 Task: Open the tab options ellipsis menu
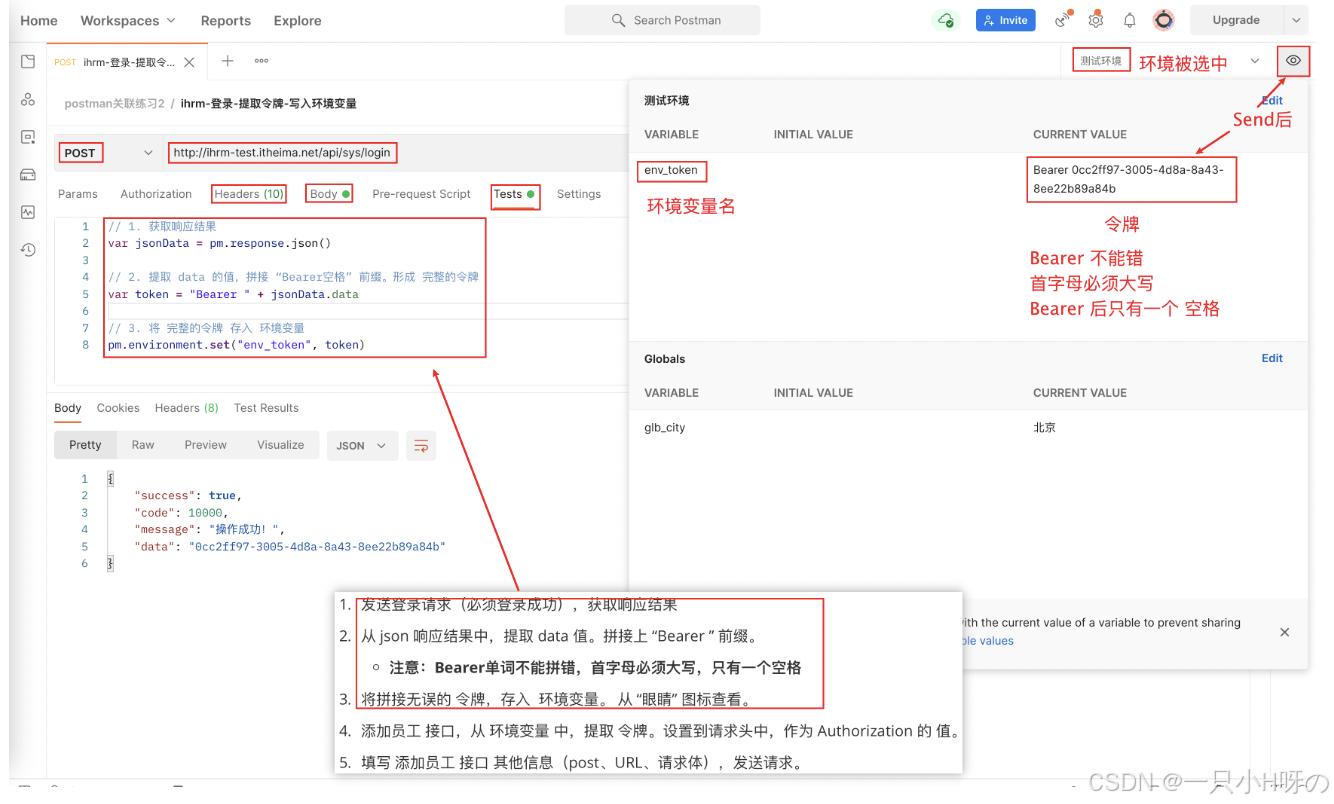(261, 61)
